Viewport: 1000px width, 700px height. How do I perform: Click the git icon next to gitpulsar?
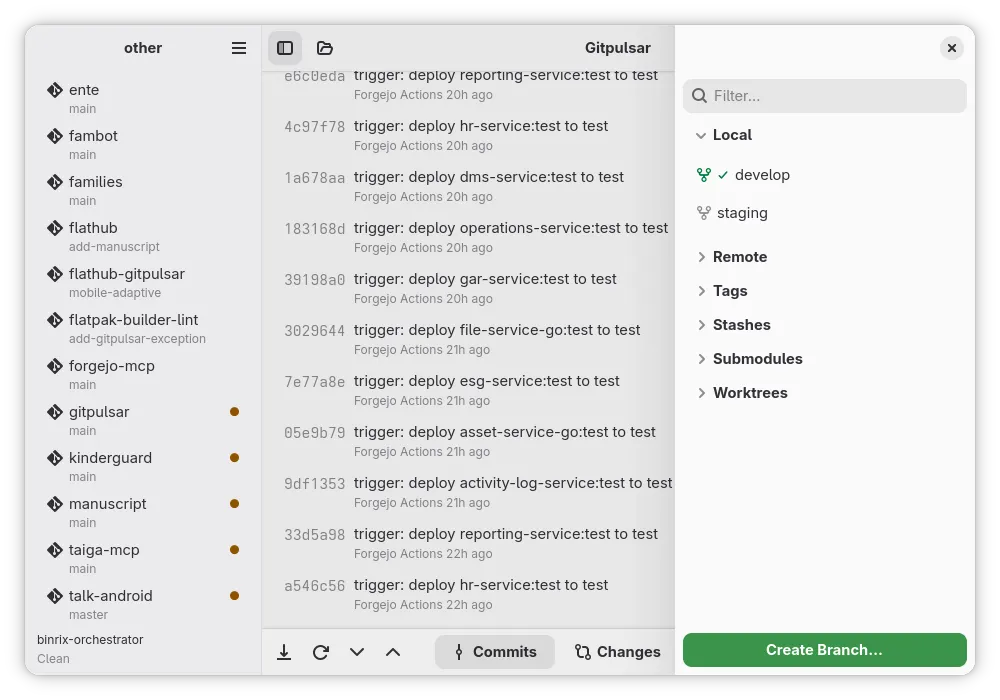click(55, 412)
